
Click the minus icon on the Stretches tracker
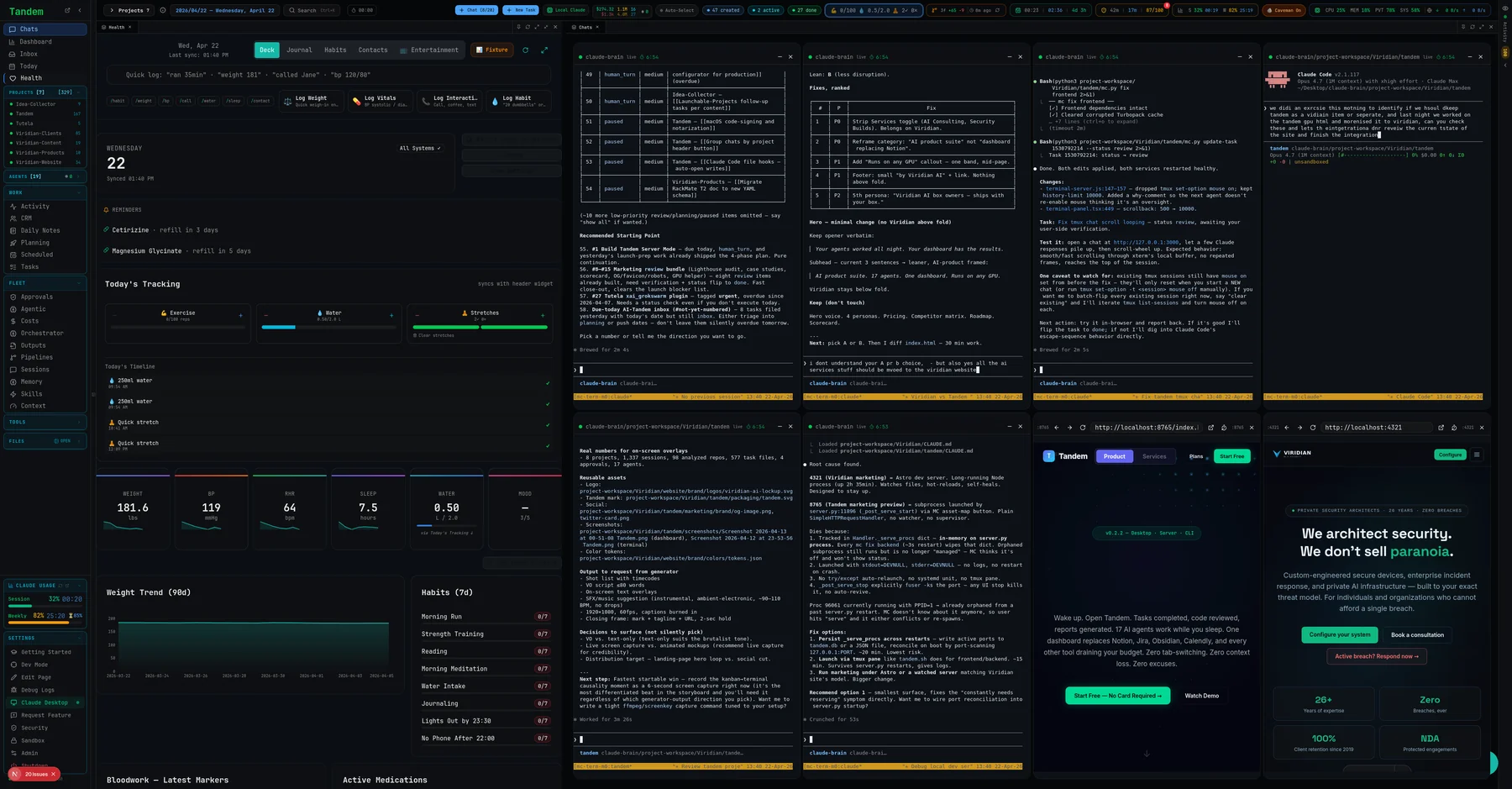tap(417, 316)
